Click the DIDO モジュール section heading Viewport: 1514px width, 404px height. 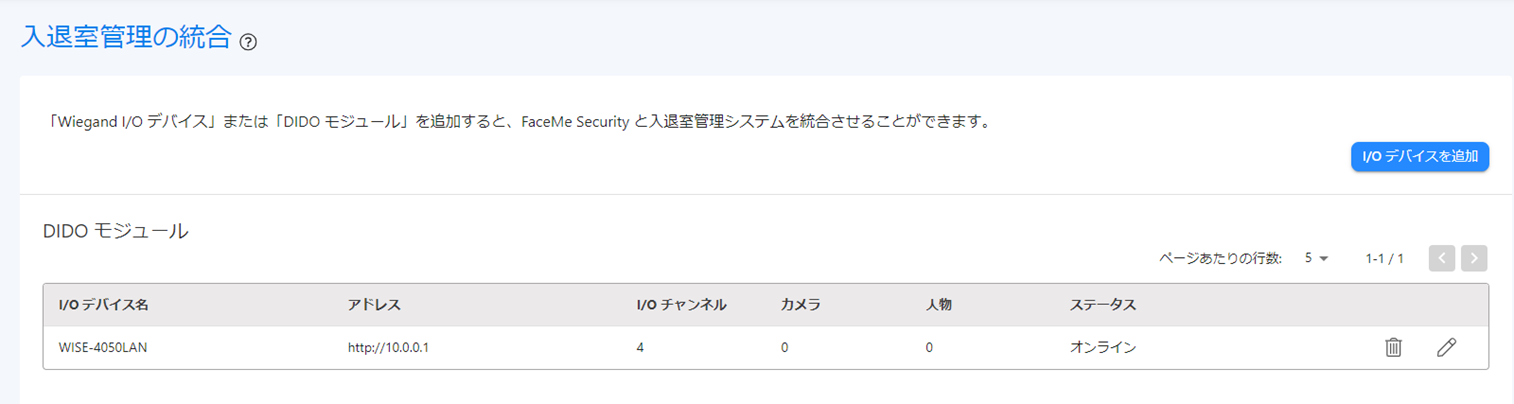[x=115, y=231]
